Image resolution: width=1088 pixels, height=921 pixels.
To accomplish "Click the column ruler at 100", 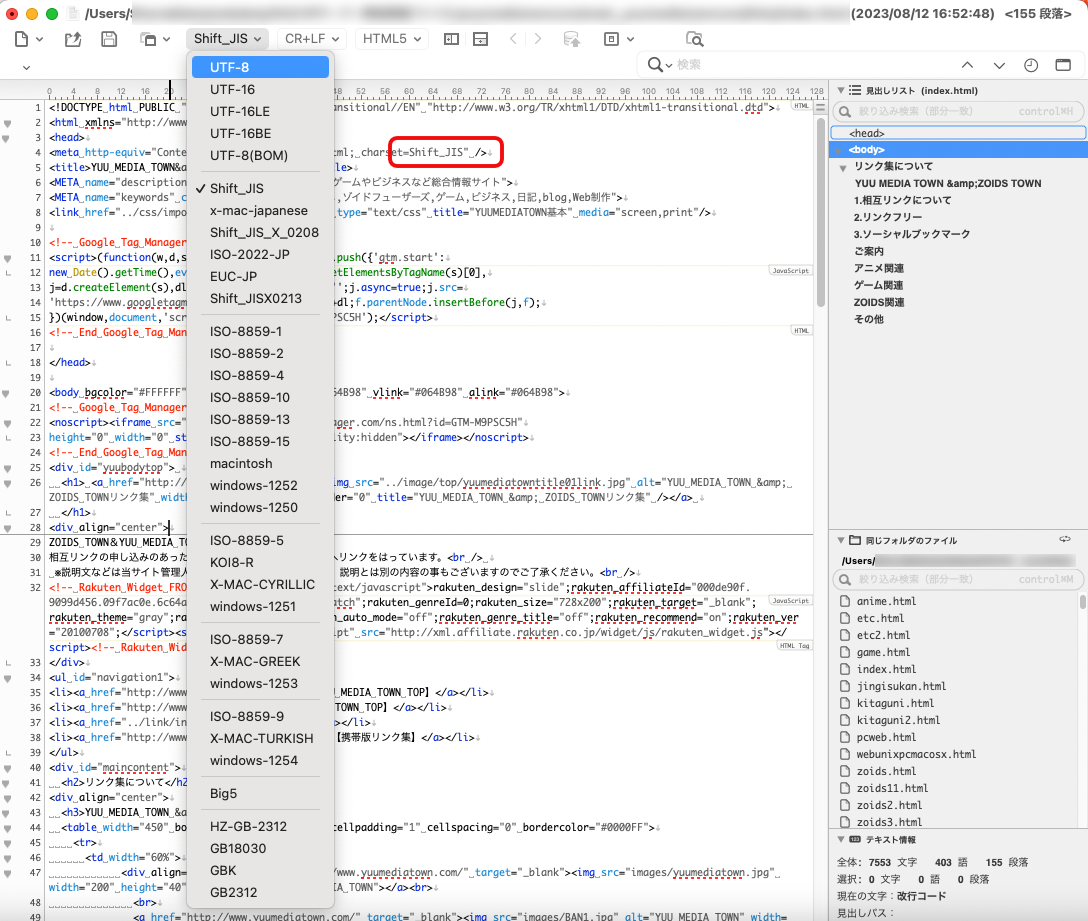I will click(649, 91).
